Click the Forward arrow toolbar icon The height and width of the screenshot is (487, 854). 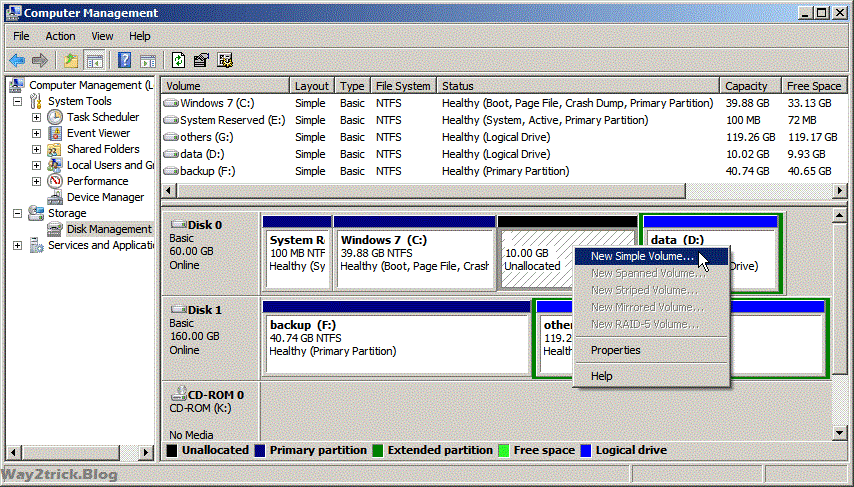[40, 60]
